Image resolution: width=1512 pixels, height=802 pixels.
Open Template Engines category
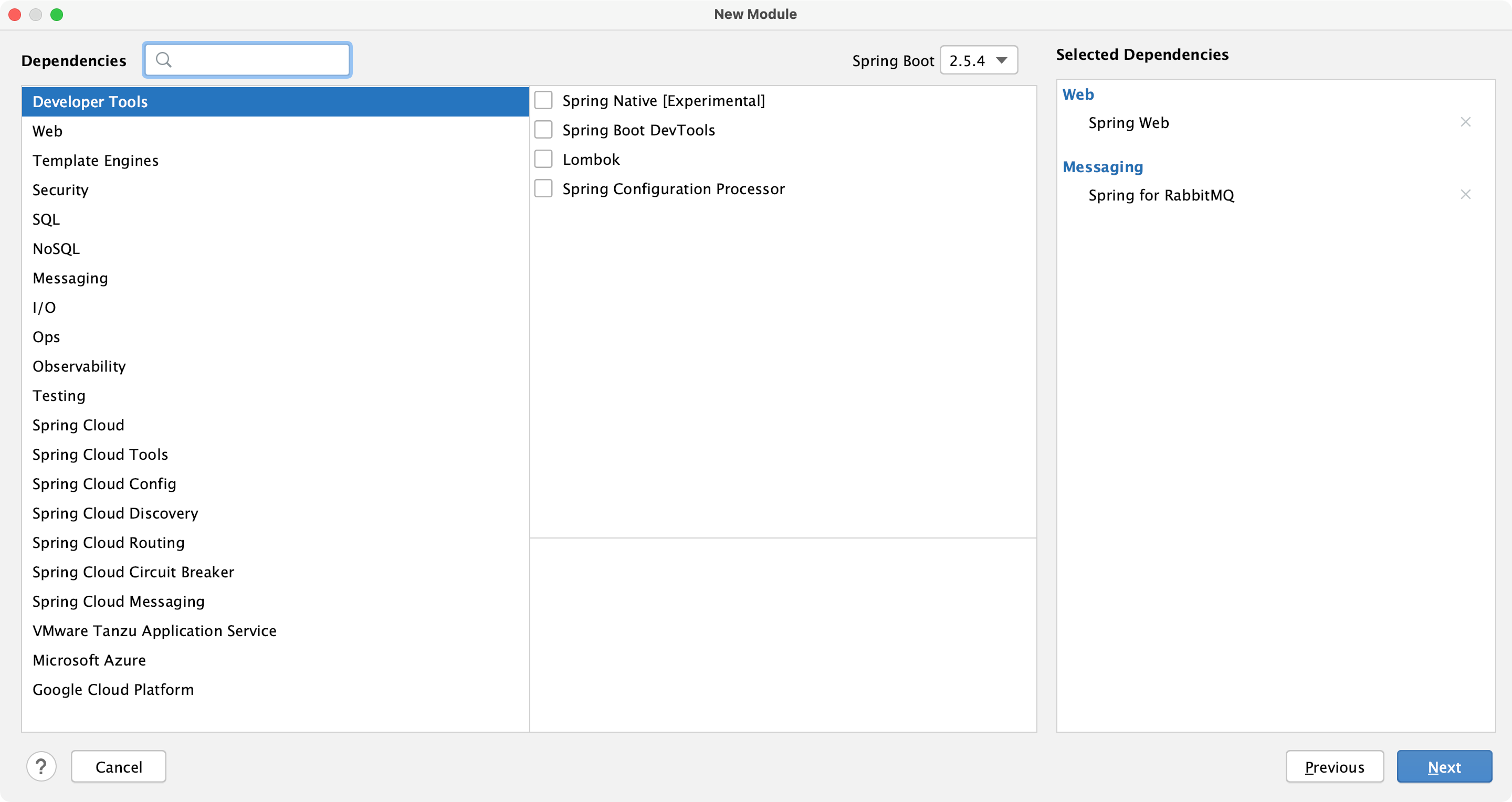[275, 160]
